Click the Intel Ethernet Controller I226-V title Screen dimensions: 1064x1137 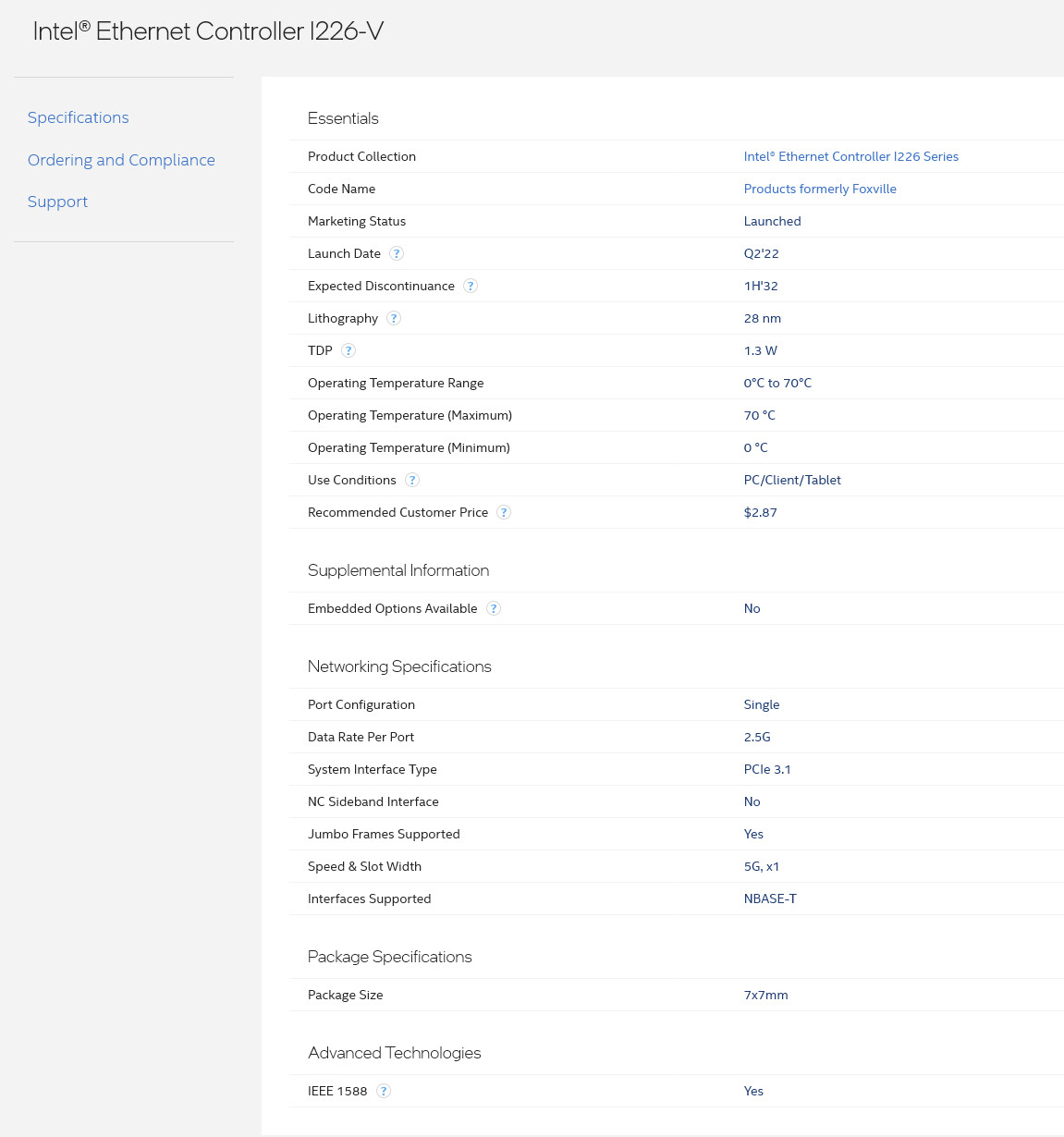click(208, 31)
